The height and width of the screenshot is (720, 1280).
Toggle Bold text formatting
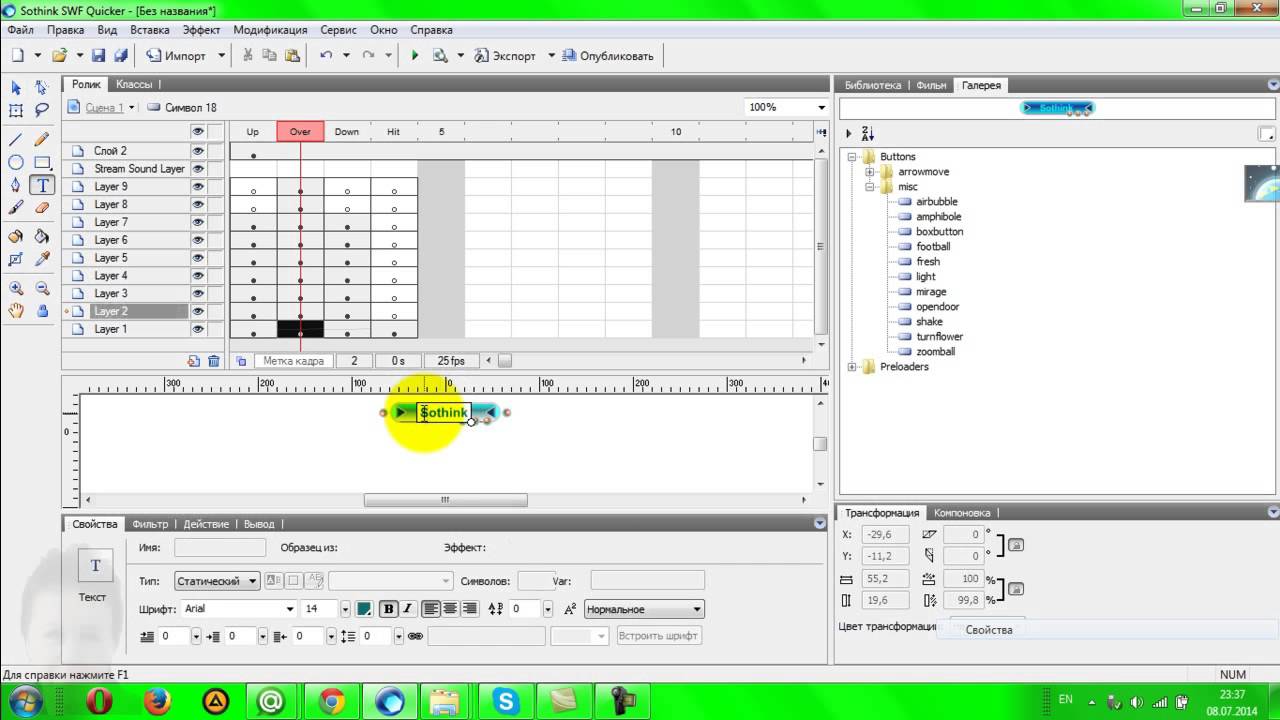(x=388, y=609)
